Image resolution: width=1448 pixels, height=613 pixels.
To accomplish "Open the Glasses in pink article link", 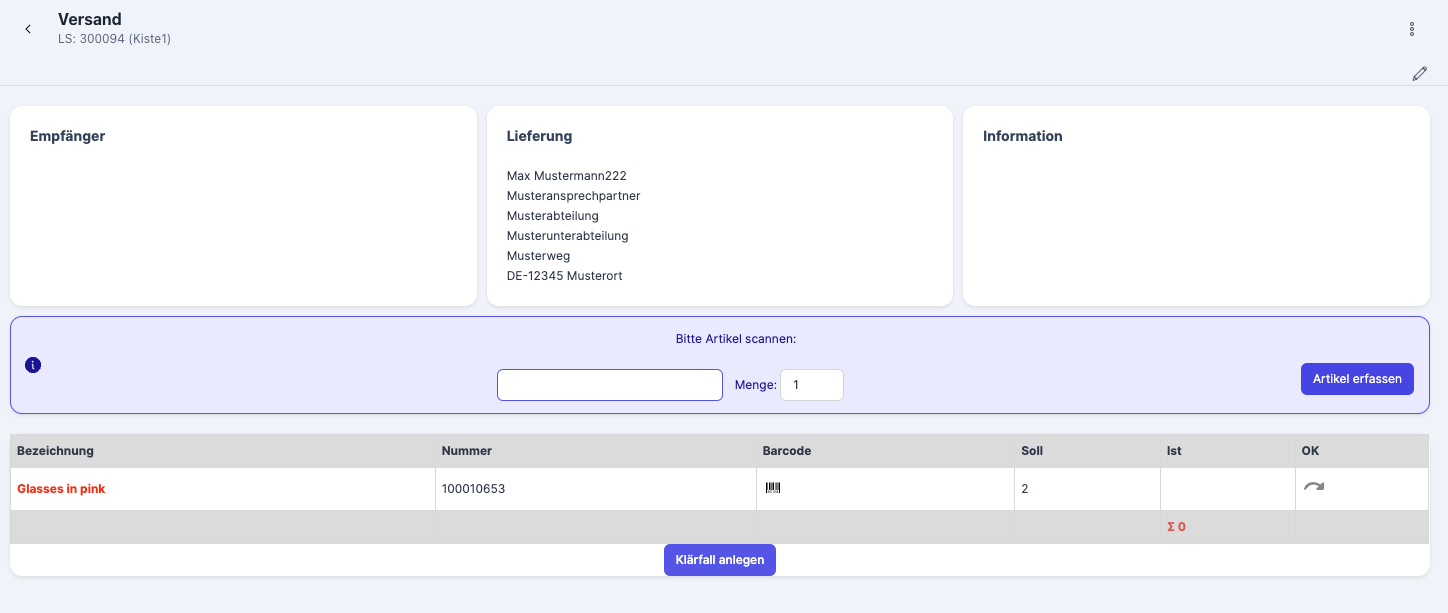I will pyautogui.click(x=61, y=489).
